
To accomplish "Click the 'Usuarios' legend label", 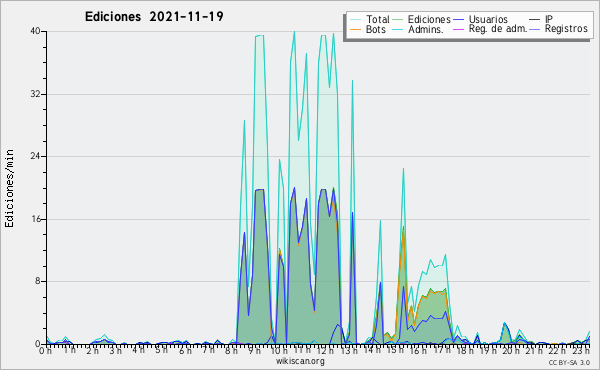I will pos(488,19).
